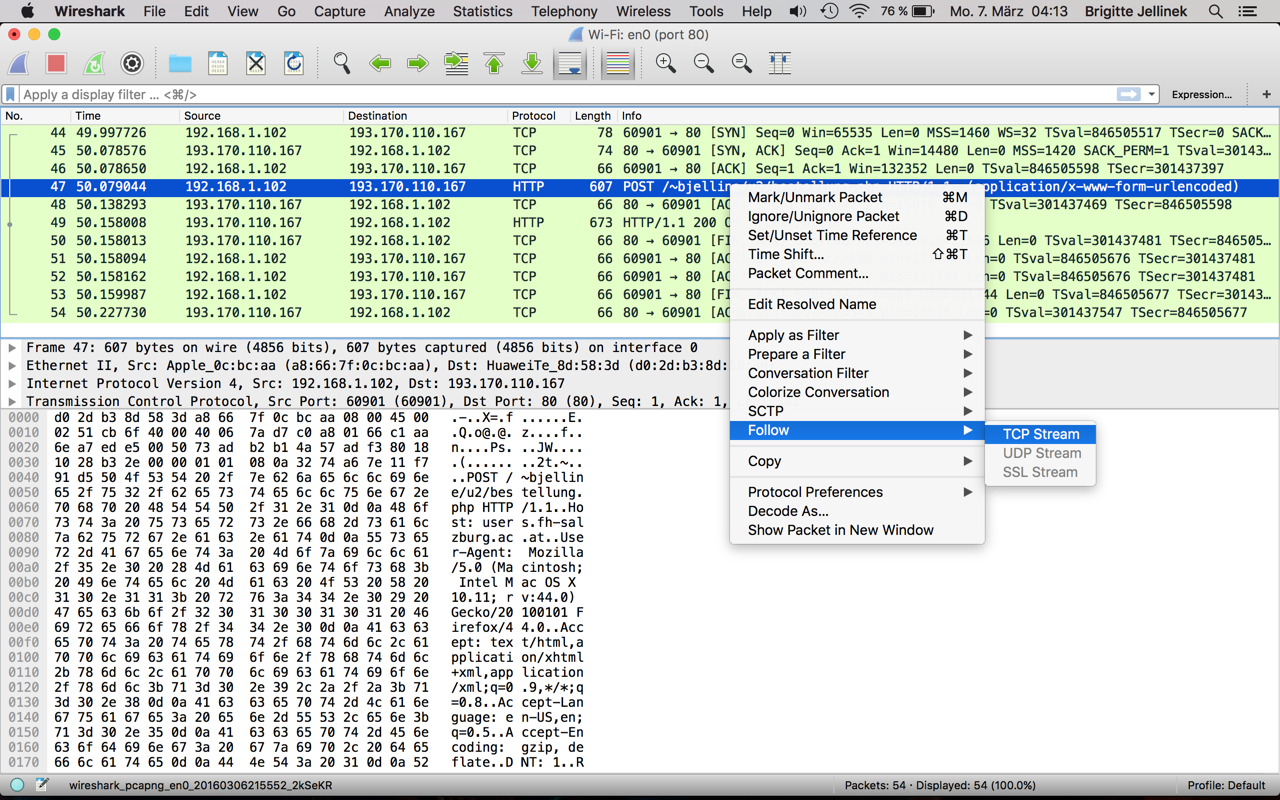This screenshot has height=800, width=1280.
Task: Open Colorize Conversation submenu
Action: point(857,392)
